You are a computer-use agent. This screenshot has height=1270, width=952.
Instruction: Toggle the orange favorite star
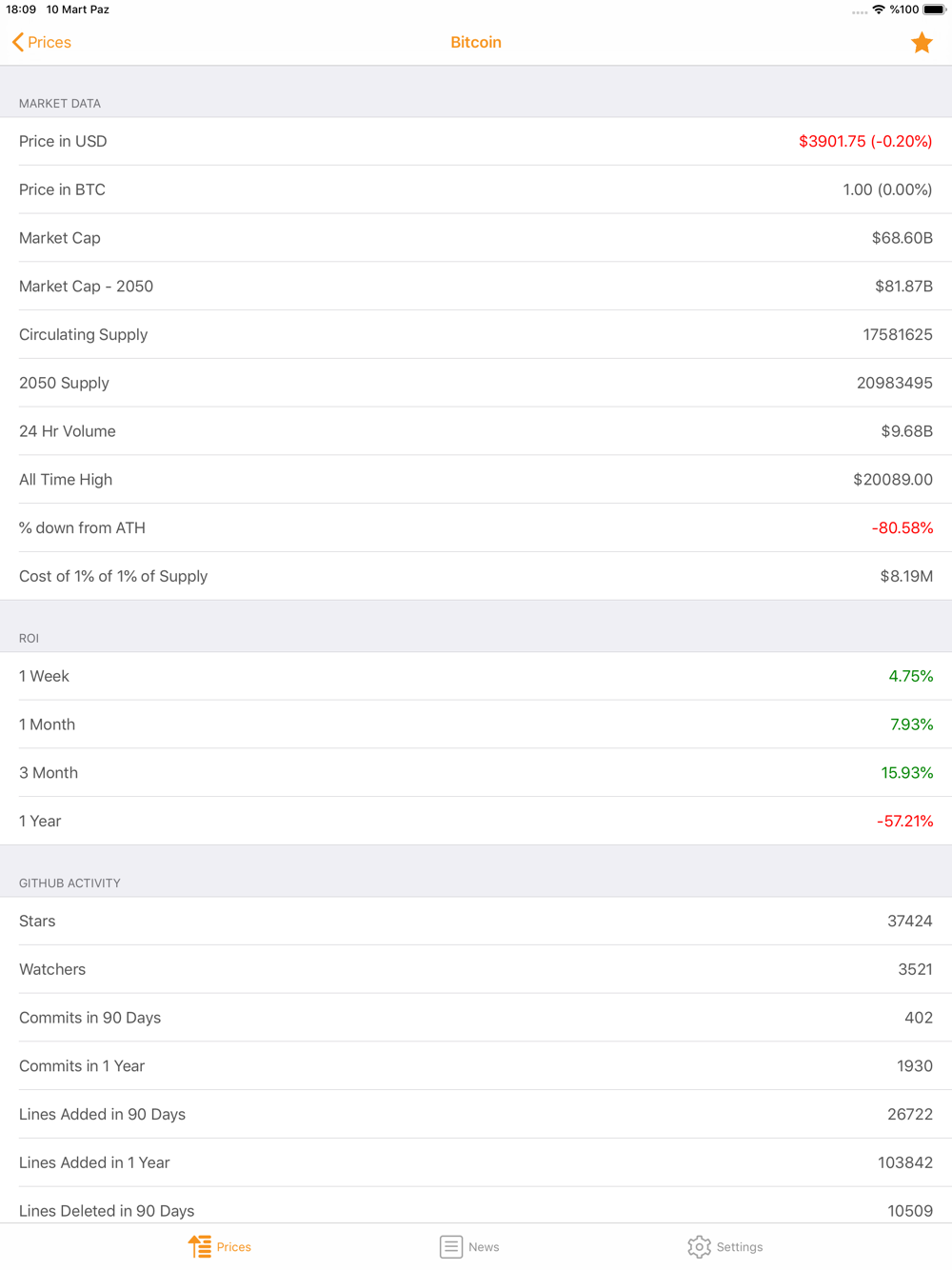(x=922, y=43)
